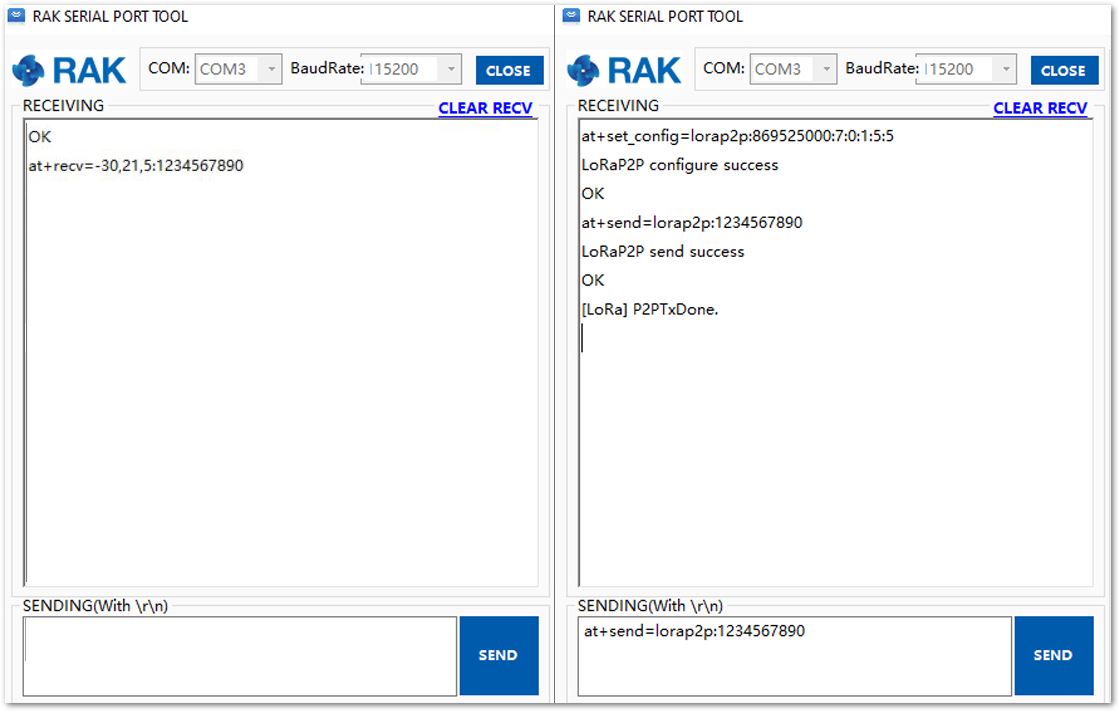Click the app icon in right window title bar
This screenshot has height=712, width=1120.
(571, 15)
